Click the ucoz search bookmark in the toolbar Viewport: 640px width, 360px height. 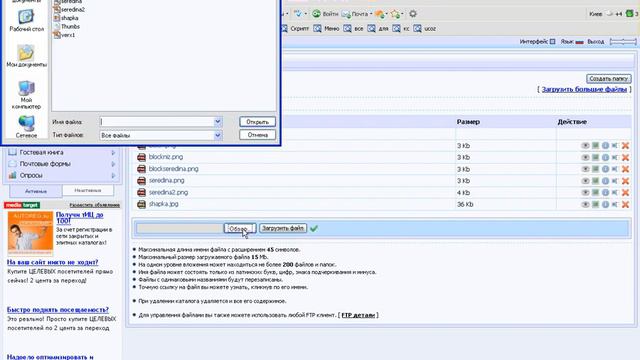click(425, 29)
